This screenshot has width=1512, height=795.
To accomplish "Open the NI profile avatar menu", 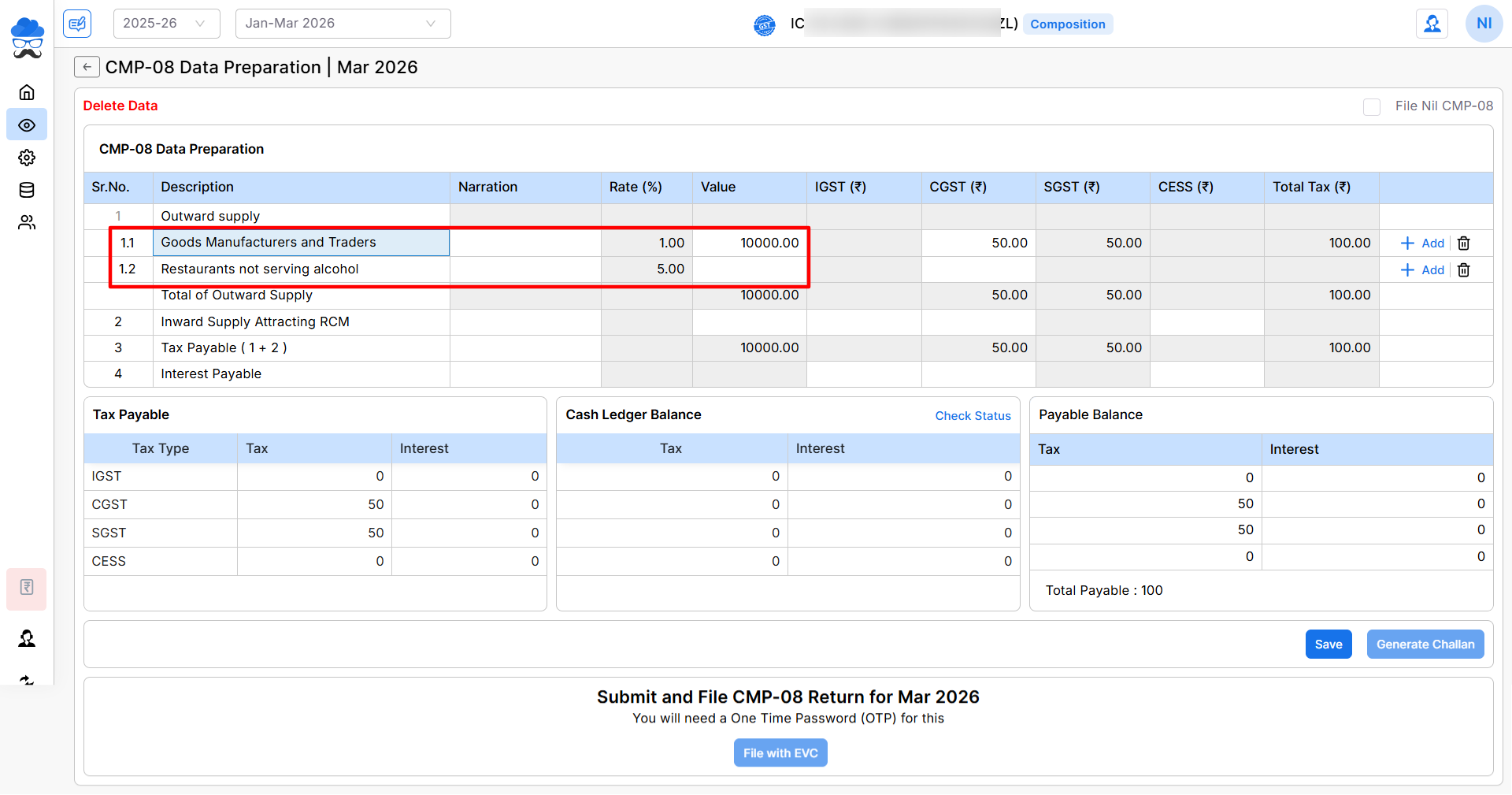I will coord(1484,24).
